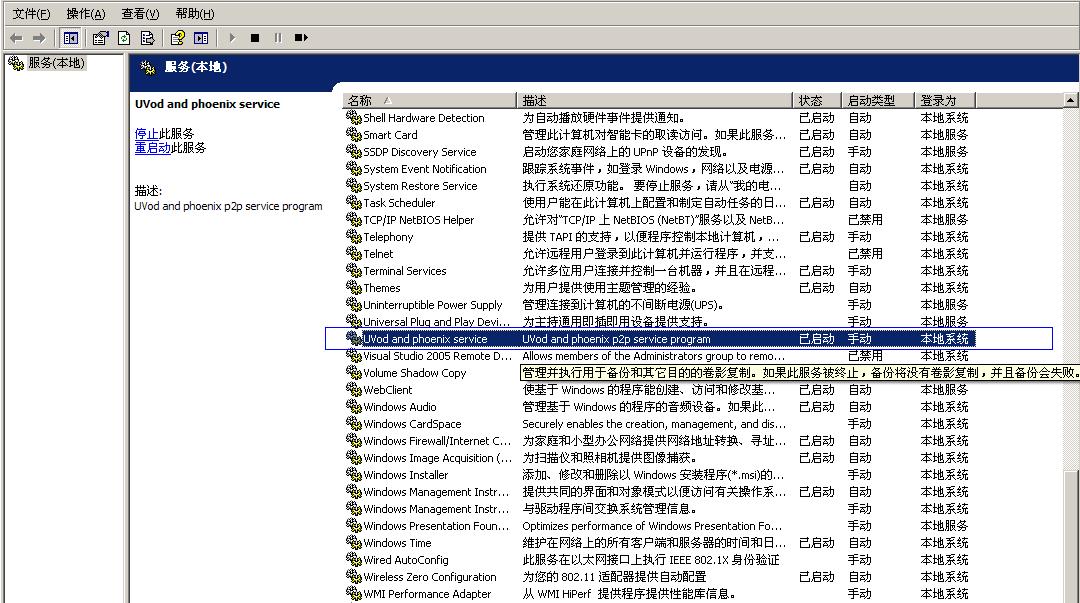Viewport: 1080px width, 603px height.
Task: Click the gear icon of SSDP Discovery Service
Action: point(353,152)
